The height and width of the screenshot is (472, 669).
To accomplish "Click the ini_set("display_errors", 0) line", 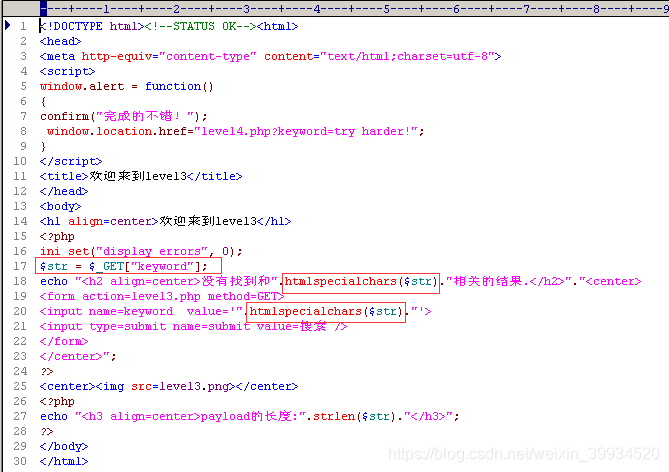I will [x=141, y=251].
